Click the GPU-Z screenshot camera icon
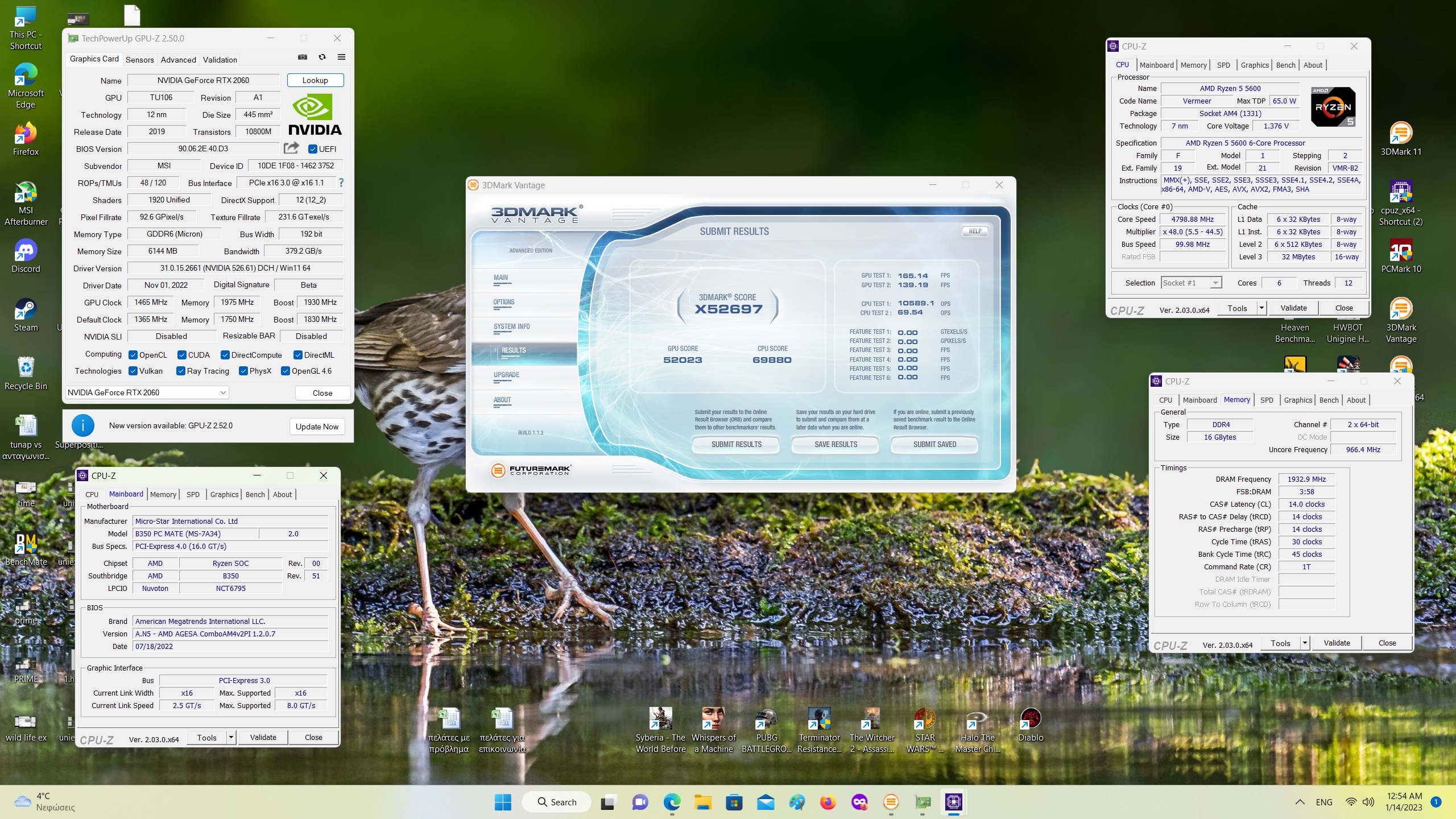1456x819 pixels. [x=303, y=57]
